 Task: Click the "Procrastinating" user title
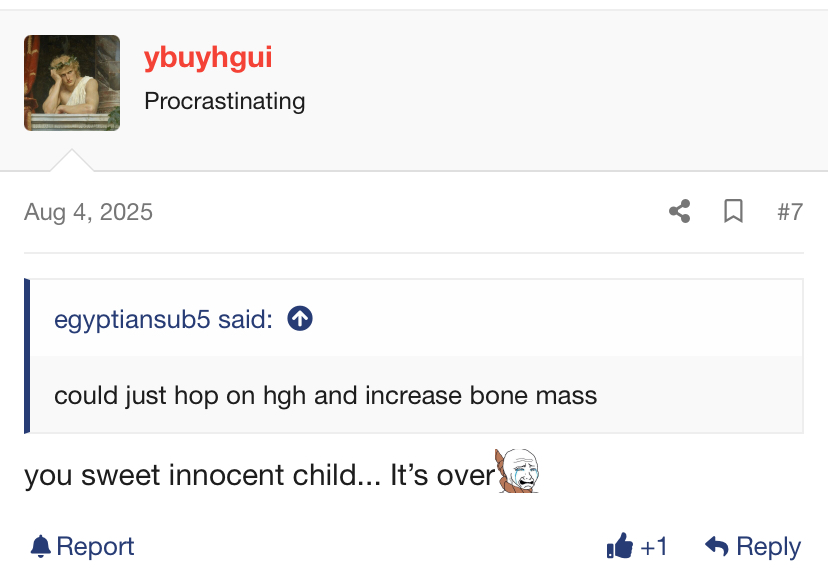pyautogui.click(x=224, y=101)
